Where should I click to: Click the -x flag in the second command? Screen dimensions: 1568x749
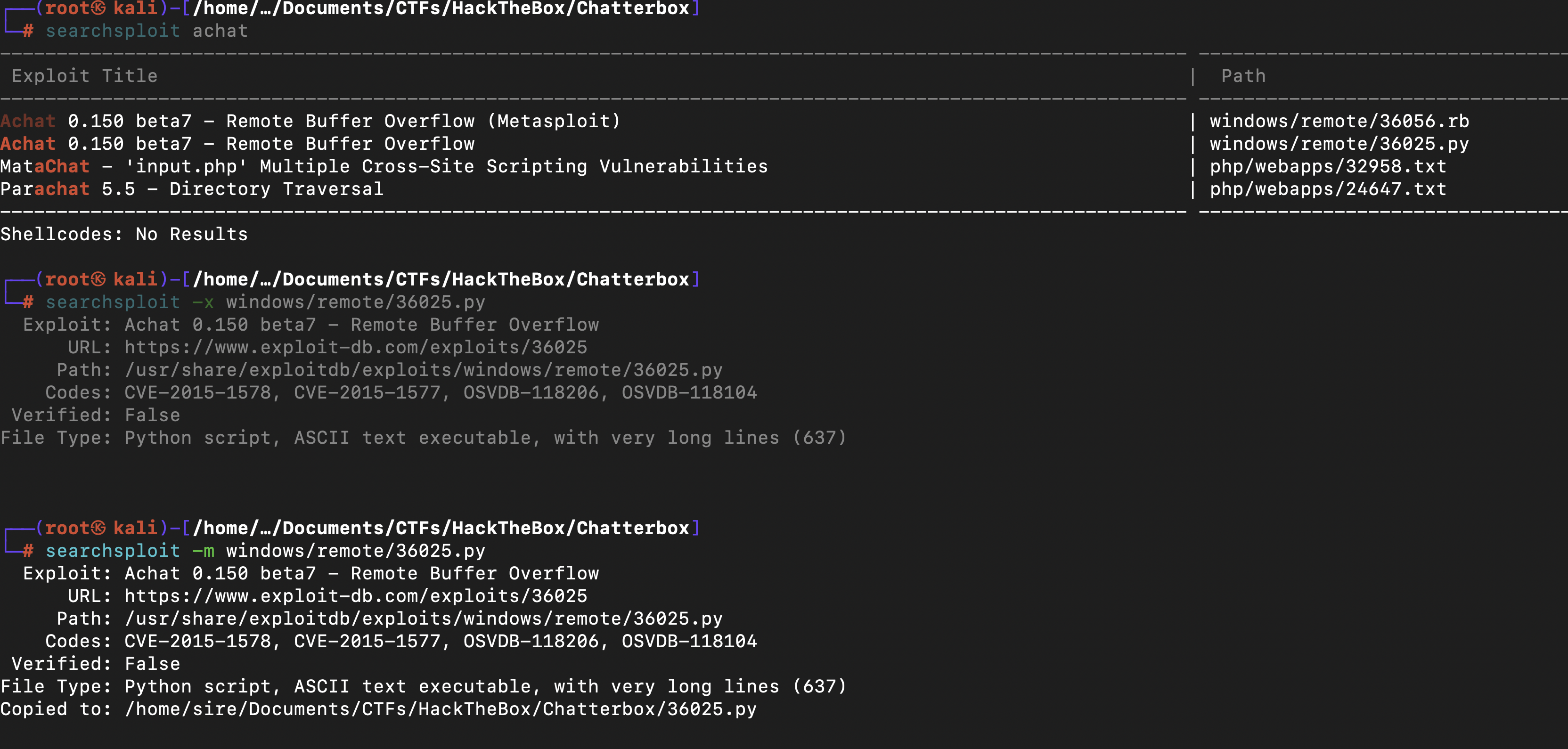pos(204,302)
